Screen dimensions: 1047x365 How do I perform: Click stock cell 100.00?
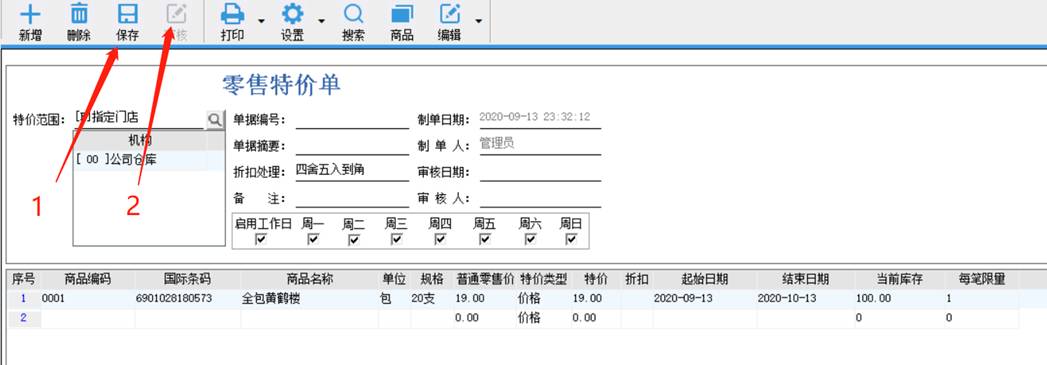tap(899, 299)
